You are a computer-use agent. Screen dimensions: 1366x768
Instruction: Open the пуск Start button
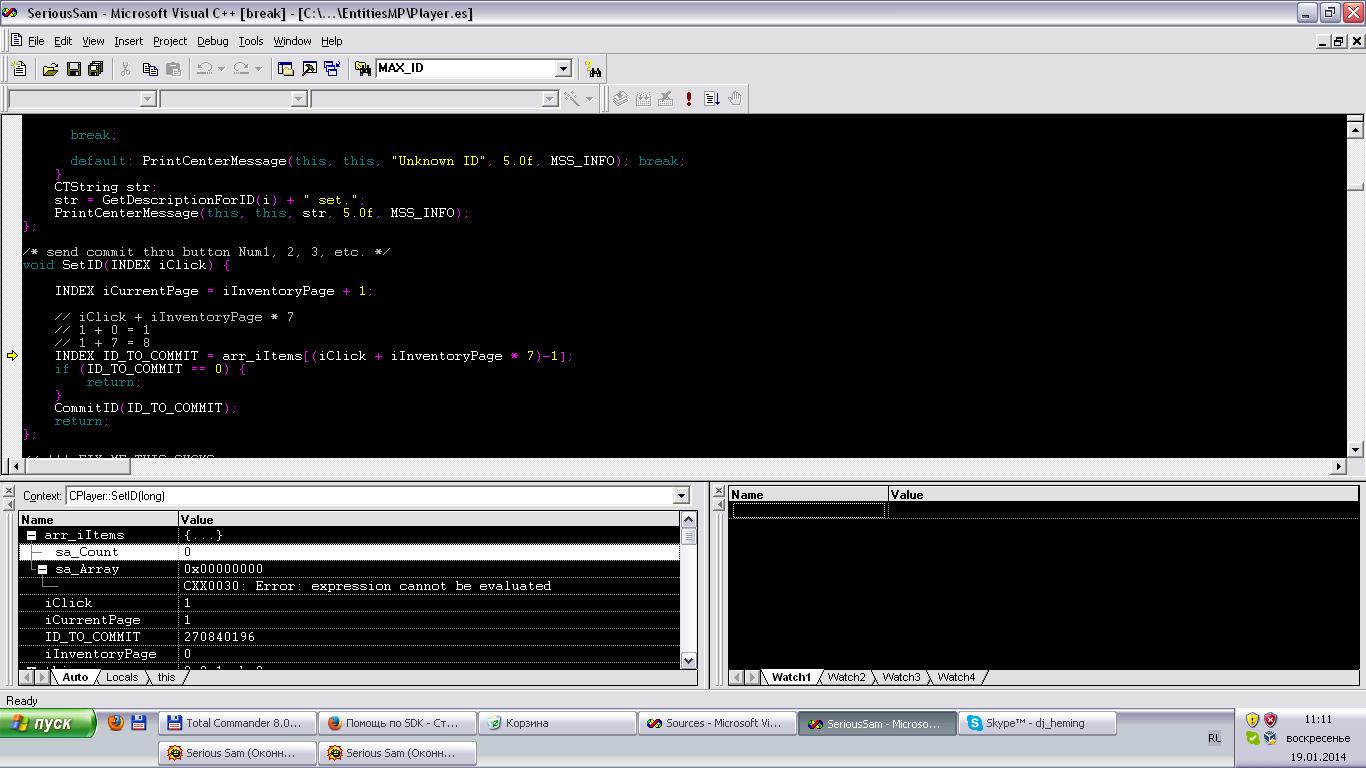click(48, 723)
